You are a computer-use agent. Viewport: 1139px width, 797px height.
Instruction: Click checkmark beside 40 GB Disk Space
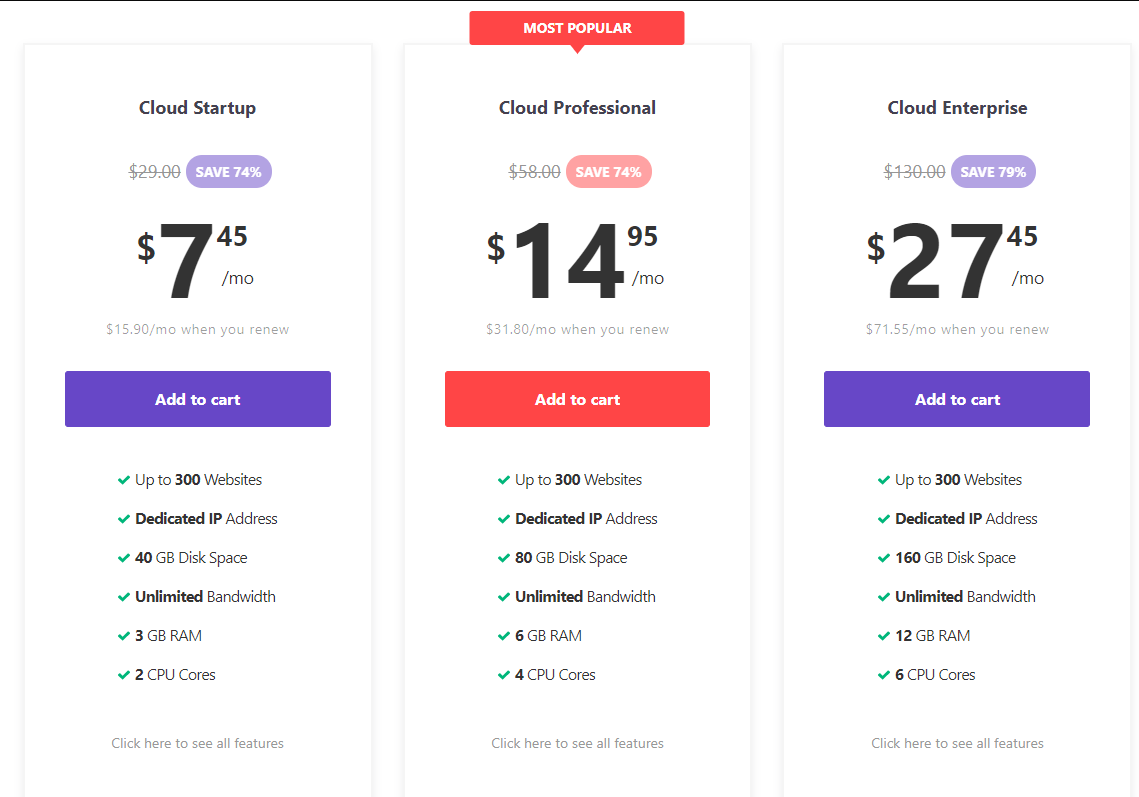[124, 558]
